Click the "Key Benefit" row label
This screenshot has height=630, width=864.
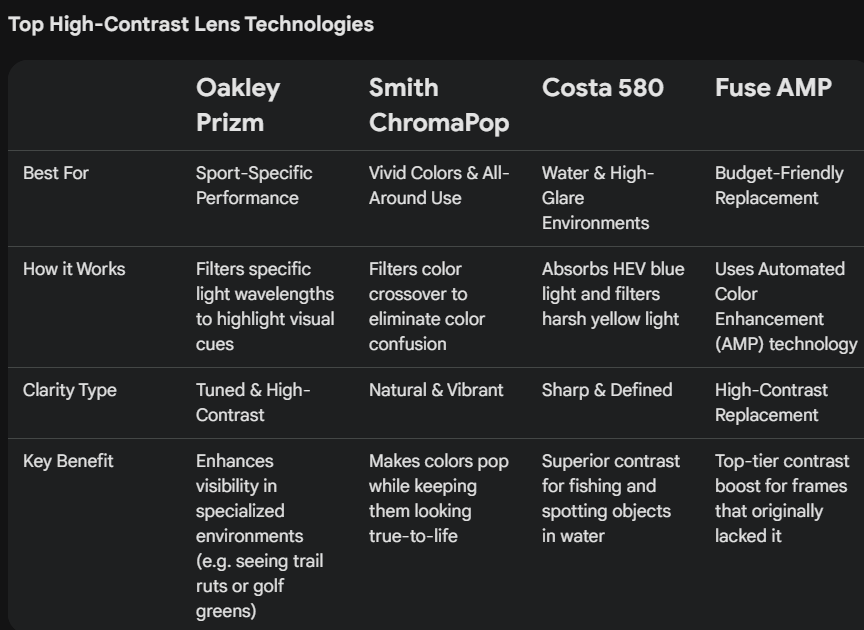pos(68,461)
